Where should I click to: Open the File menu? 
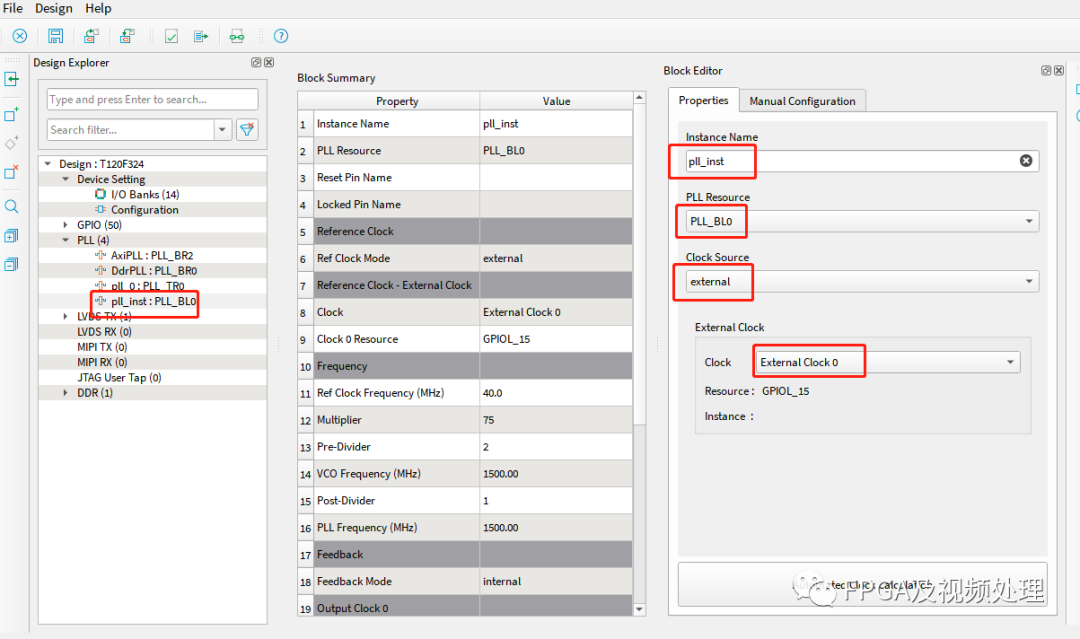pyautogui.click(x=13, y=8)
